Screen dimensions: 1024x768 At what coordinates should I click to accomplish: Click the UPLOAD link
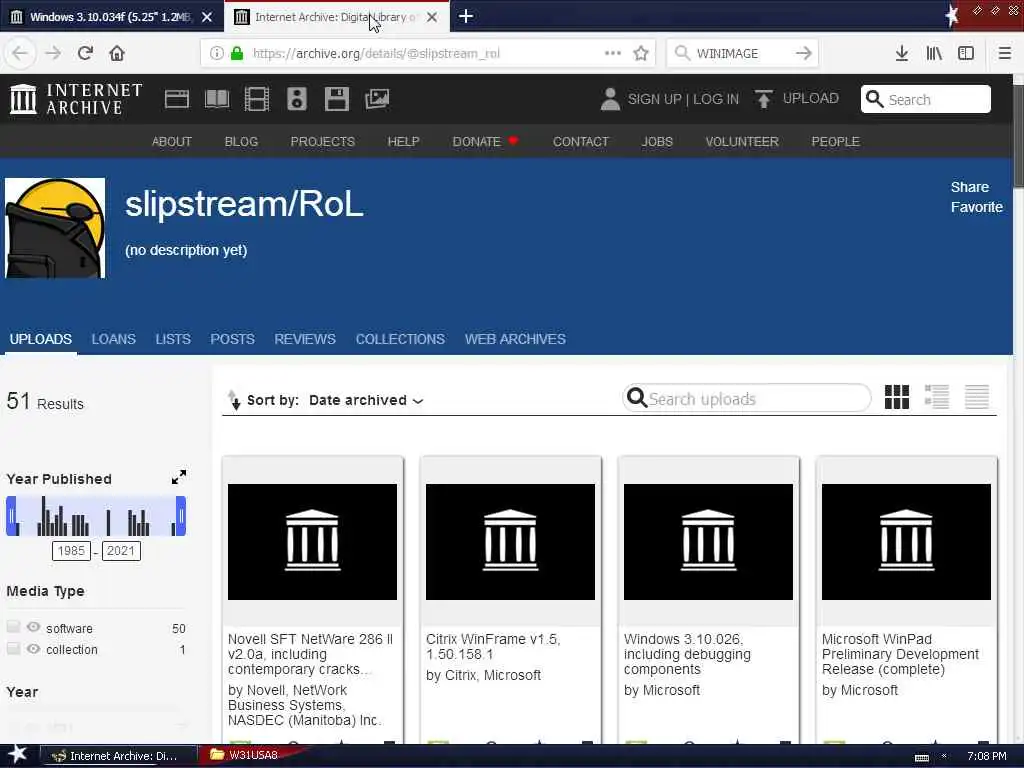click(x=810, y=99)
